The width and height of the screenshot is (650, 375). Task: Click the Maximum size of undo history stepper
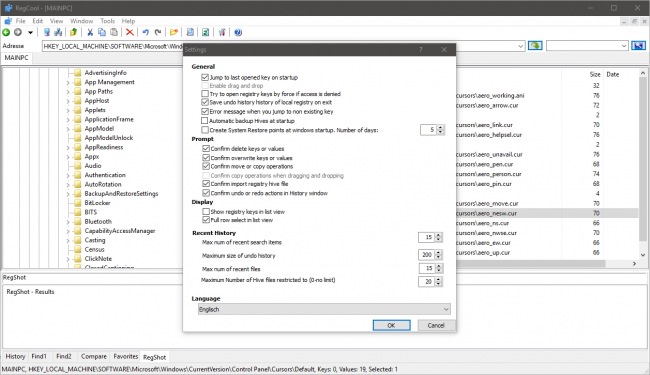tap(438, 255)
